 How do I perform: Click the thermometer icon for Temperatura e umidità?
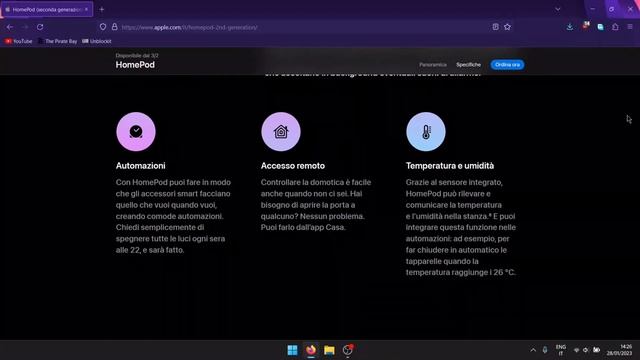coord(426,131)
